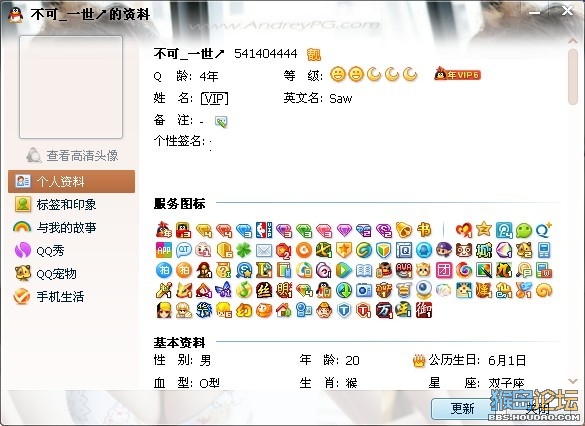This screenshot has width=585, height=426.
Task: Click the name value [VIP]
Action: (x=214, y=98)
